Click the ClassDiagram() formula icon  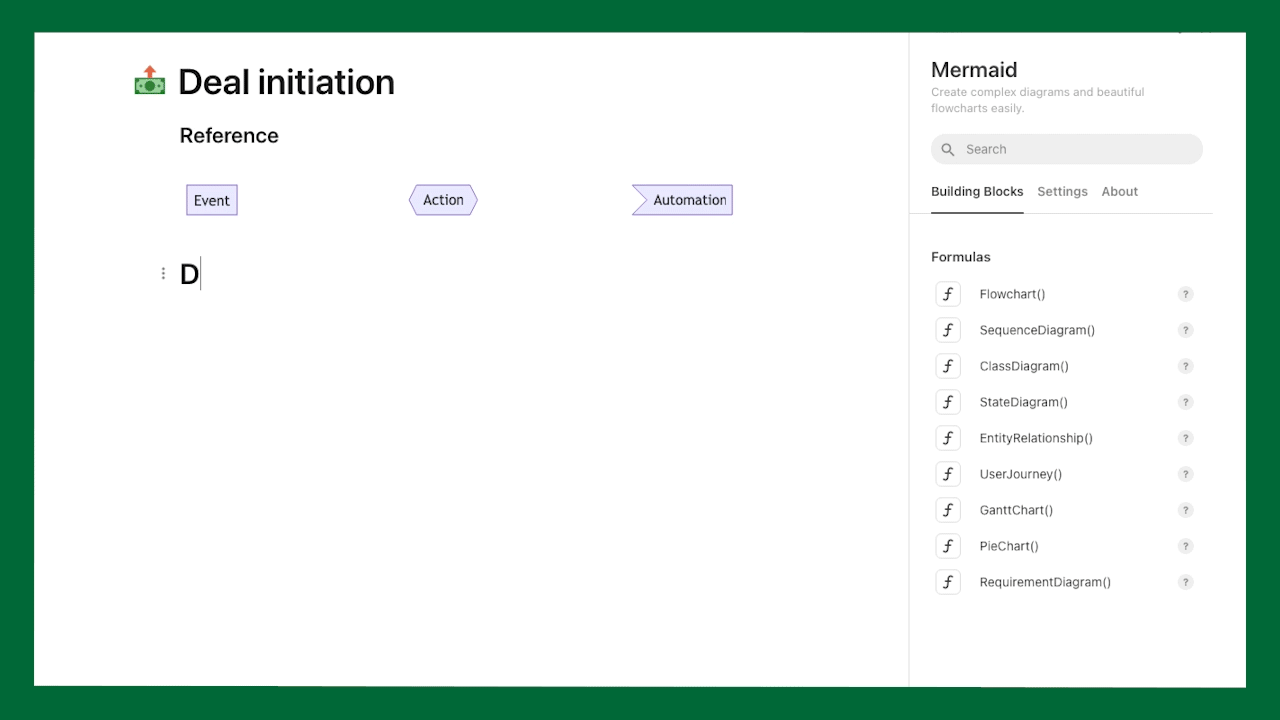948,366
